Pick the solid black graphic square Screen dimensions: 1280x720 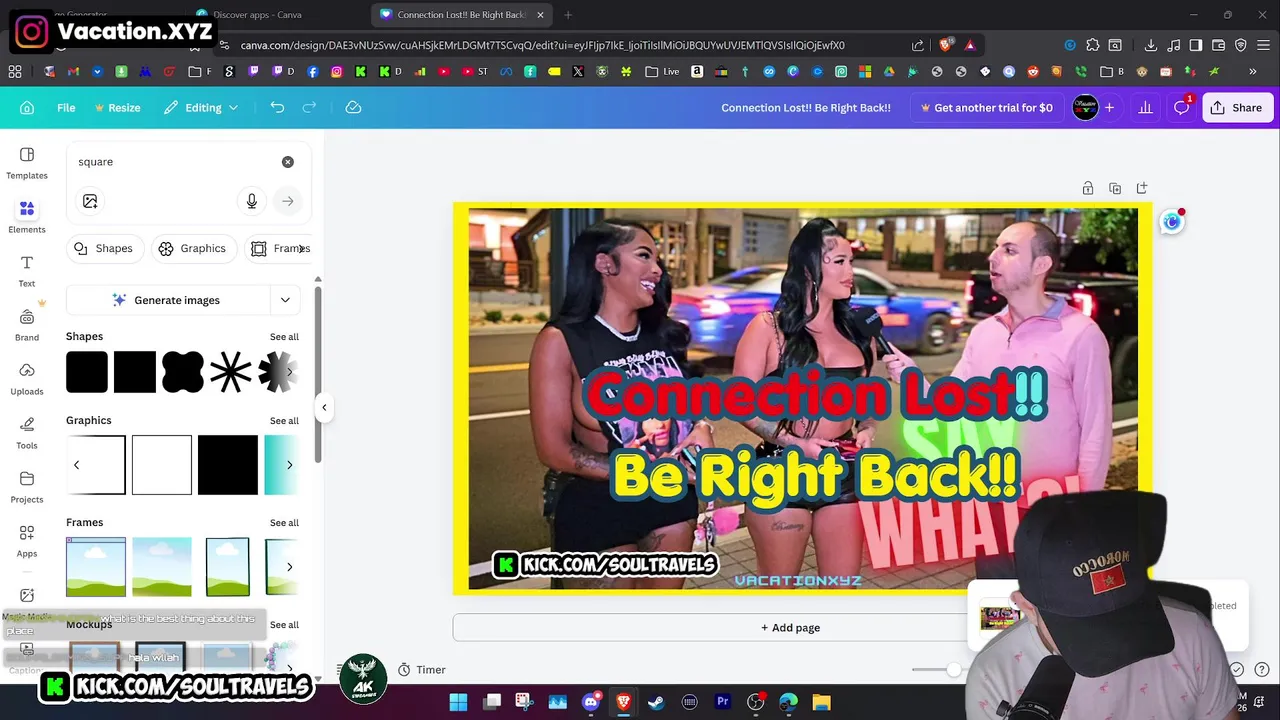(x=228, y=465)
